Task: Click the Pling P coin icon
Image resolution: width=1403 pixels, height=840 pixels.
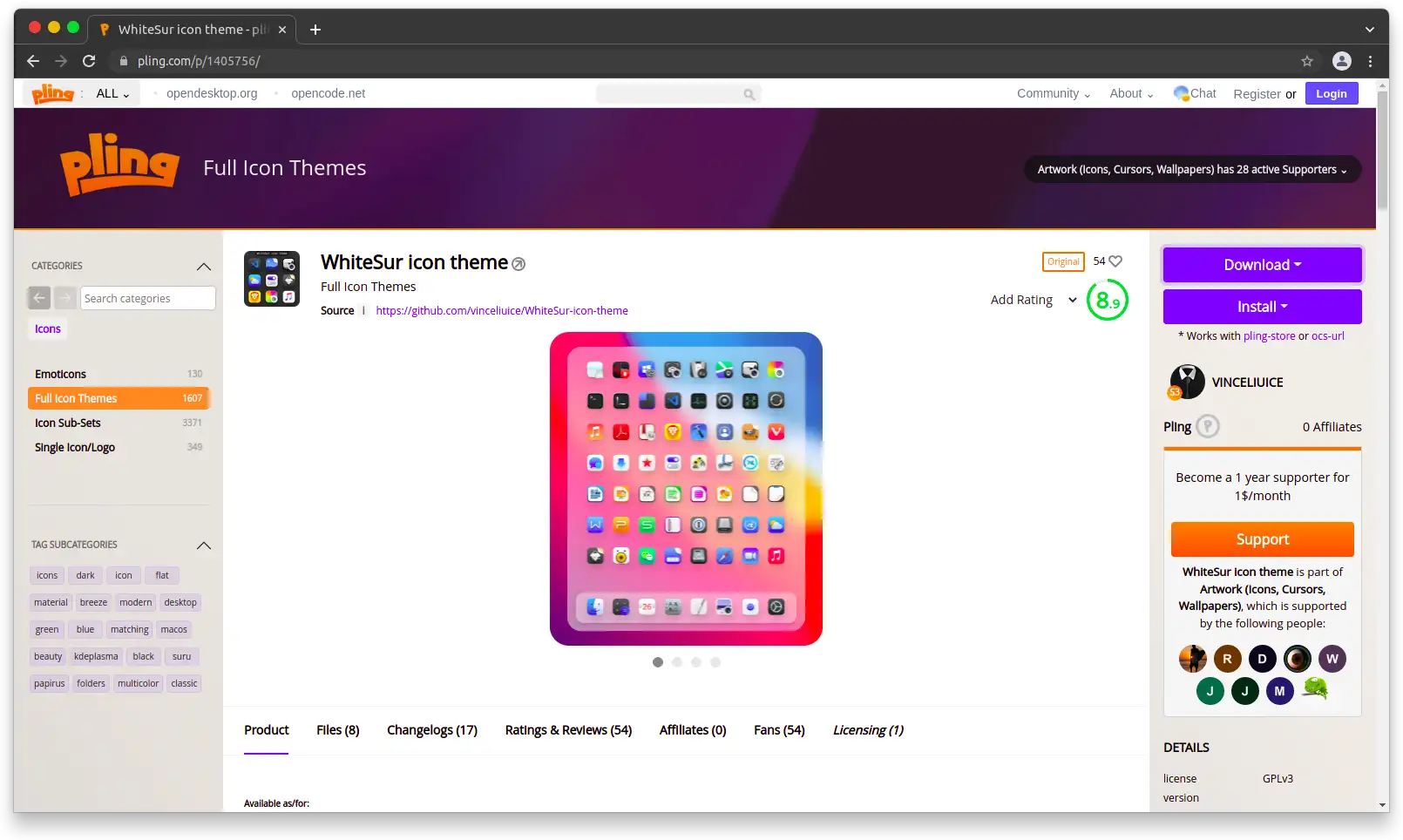Action: click(1208, 426)
